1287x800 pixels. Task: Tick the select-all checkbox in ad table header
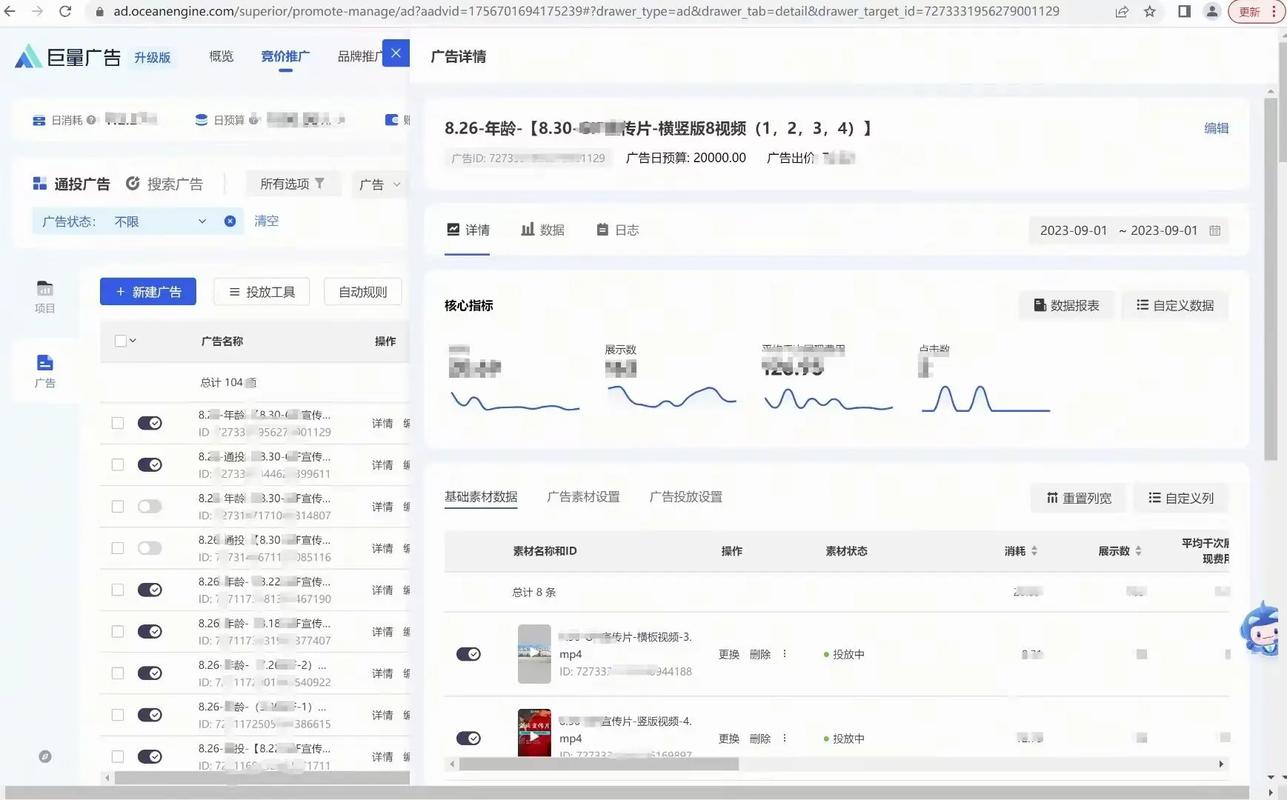(x=120, y=341)
